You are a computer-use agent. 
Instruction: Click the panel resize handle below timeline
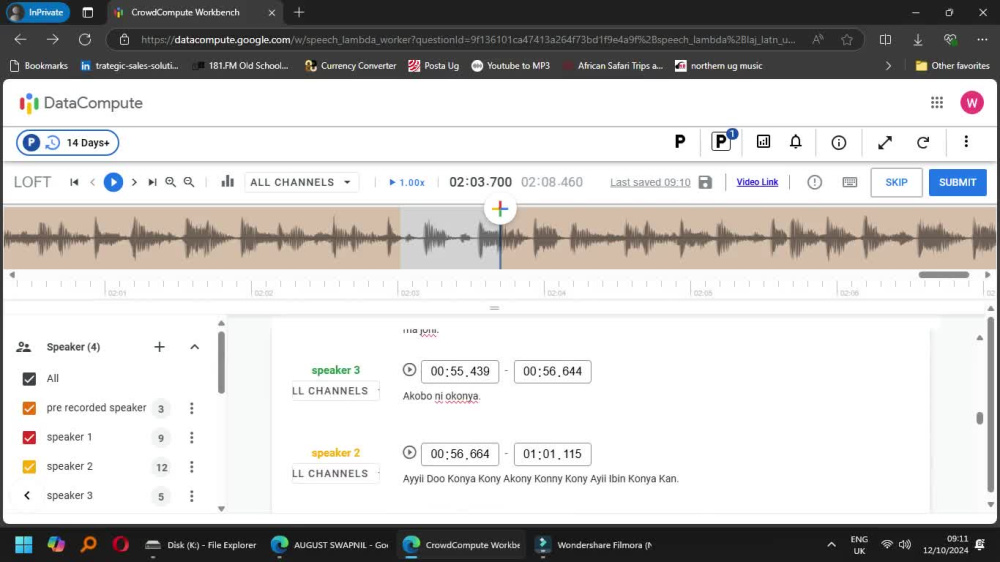pyautogui.click(x=494, y=308)
